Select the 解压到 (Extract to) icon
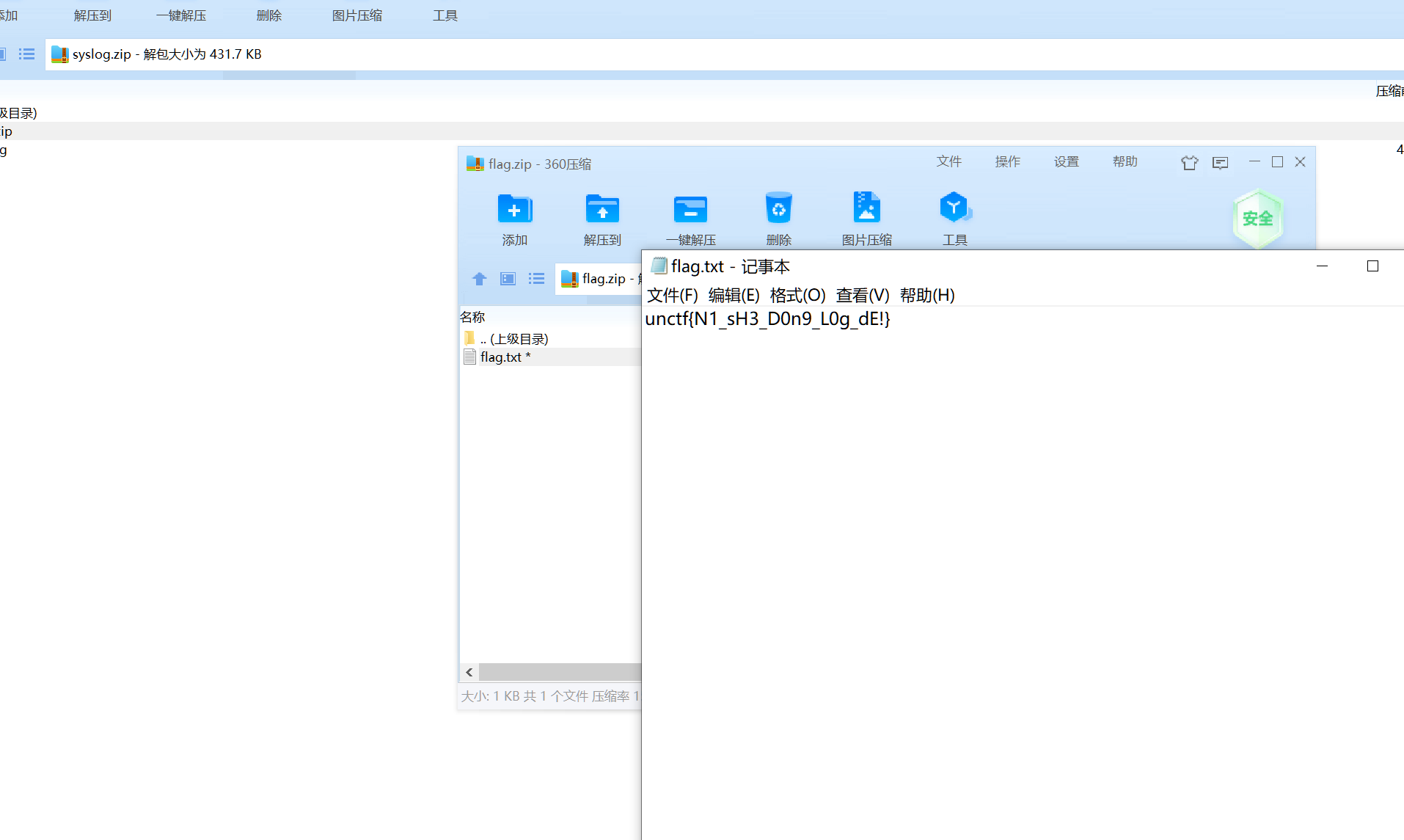Viewport: 1404px width, 840px height. tap(602, 216)
